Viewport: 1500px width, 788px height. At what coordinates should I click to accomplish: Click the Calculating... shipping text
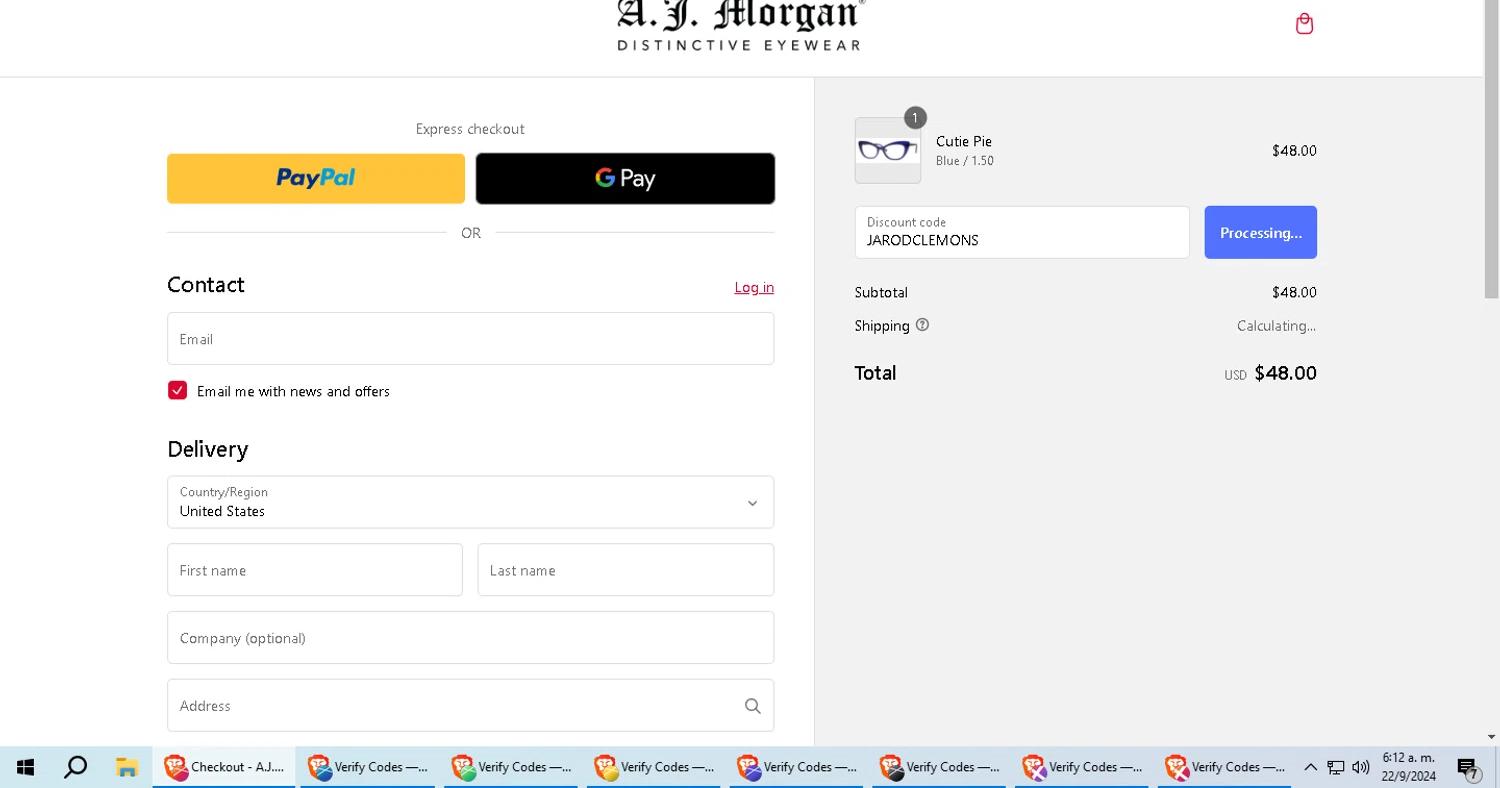tap(1276, 326)
